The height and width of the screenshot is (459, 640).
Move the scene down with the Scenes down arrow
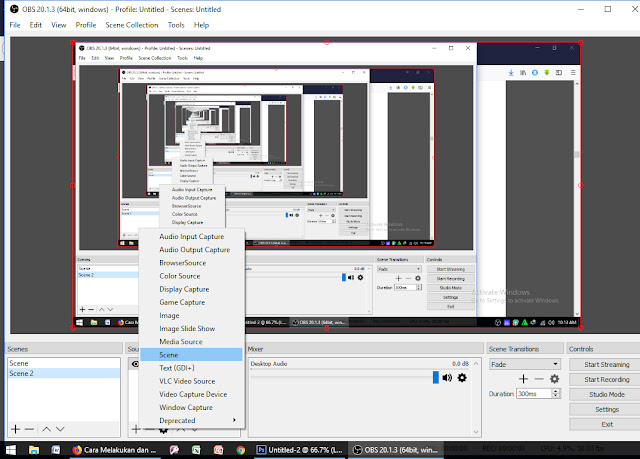pos(60,429)
